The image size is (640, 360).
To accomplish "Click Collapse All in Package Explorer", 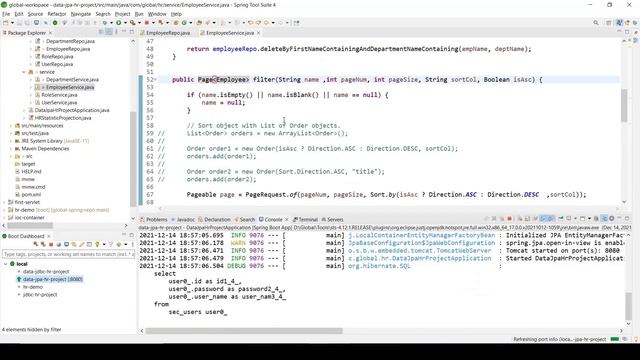I will 101,32.
